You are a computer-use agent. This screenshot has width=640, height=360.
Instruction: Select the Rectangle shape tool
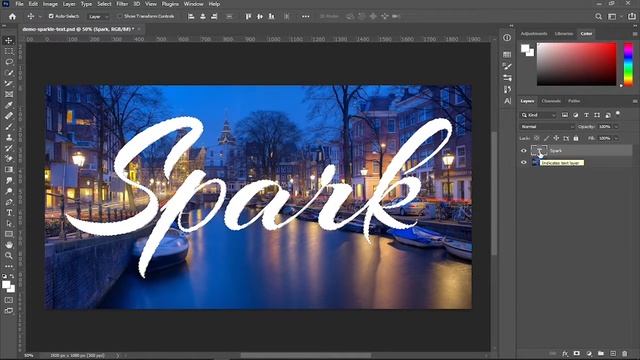coord(9,234)
